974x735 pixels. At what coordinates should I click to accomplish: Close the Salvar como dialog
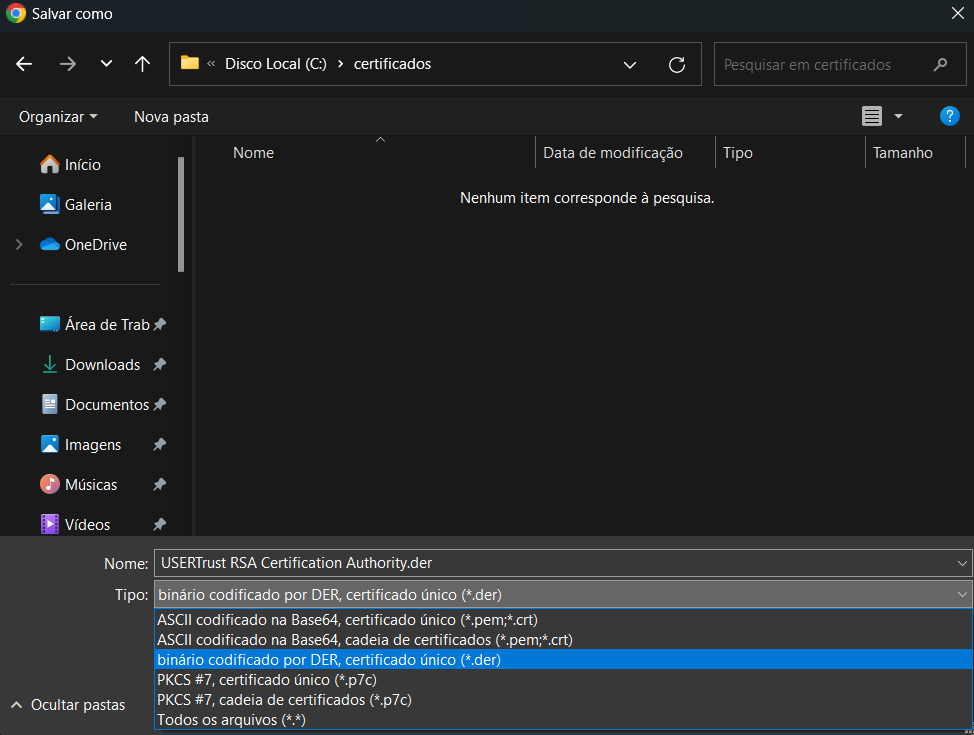(x=957, y=13)
